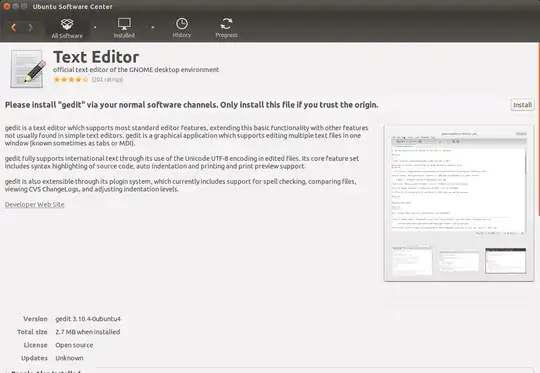Click the 2.7 MB when installed value
Image resolution: width=540 pixels, height=373 pixels.
87,332
